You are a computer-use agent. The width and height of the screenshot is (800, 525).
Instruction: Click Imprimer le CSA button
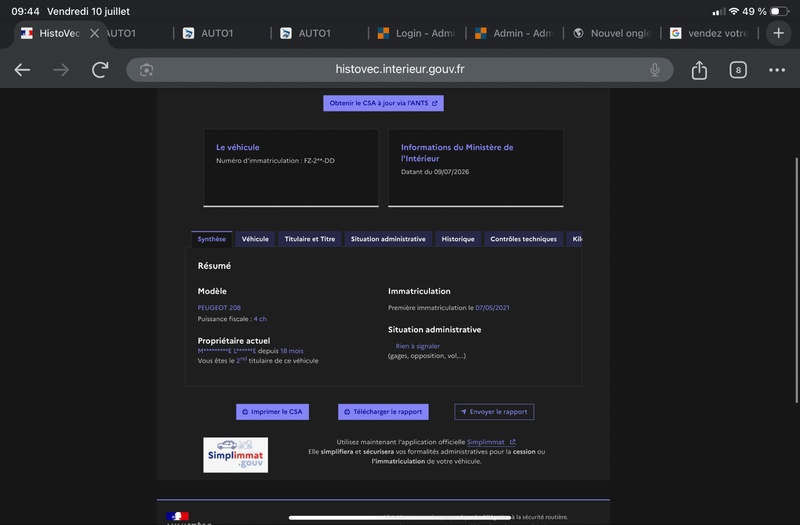point(272,412)
